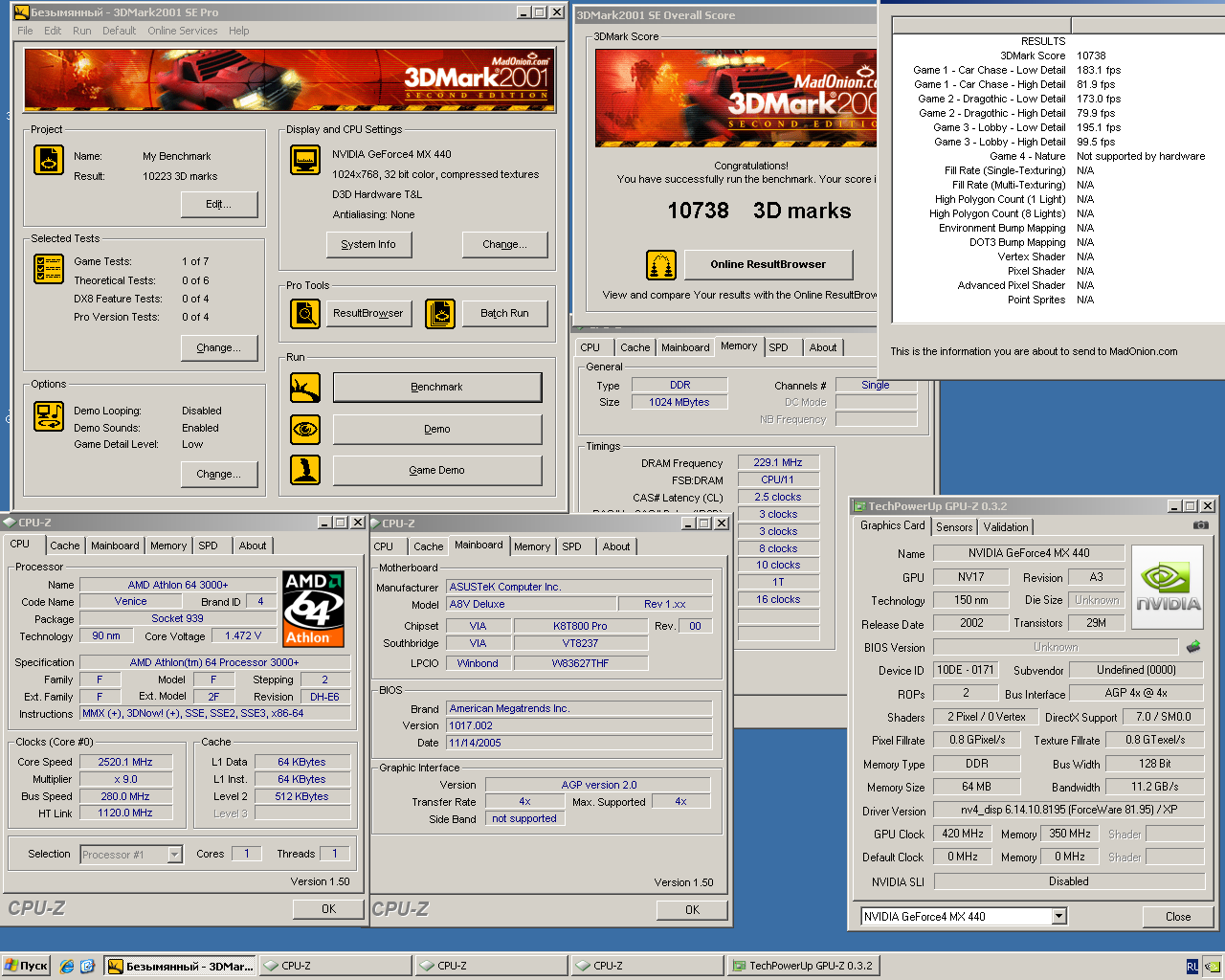Click the GPU-Z title bar icon
Screen dimensions: 1225x980
pos(859,506)
